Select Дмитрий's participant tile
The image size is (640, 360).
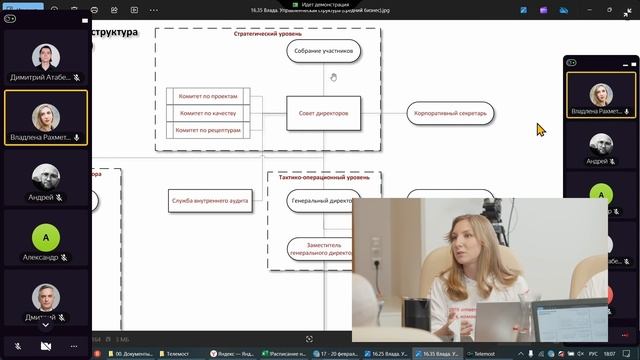click(46, 298)
